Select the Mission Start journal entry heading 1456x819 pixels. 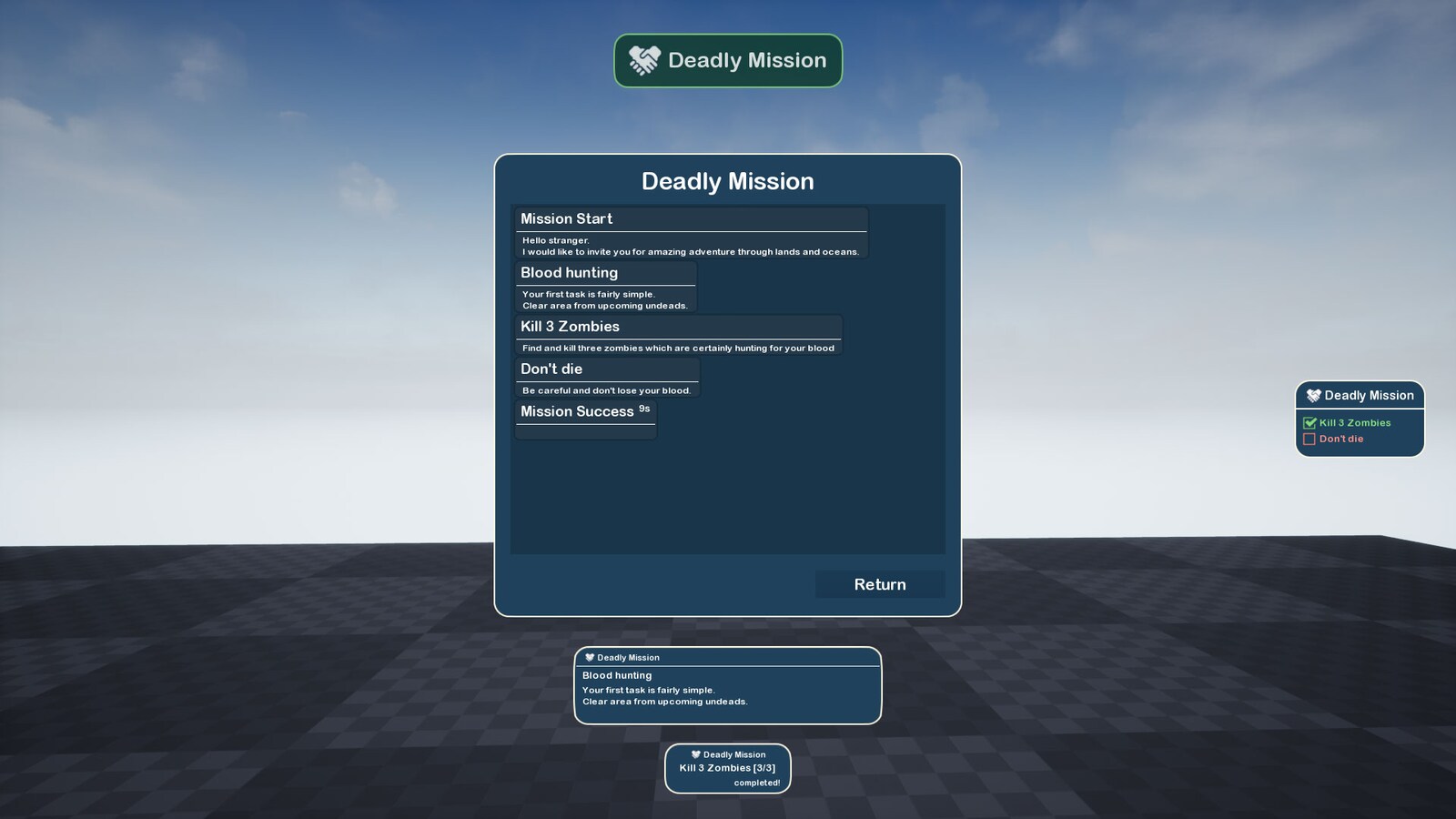[x=566, y=219]
